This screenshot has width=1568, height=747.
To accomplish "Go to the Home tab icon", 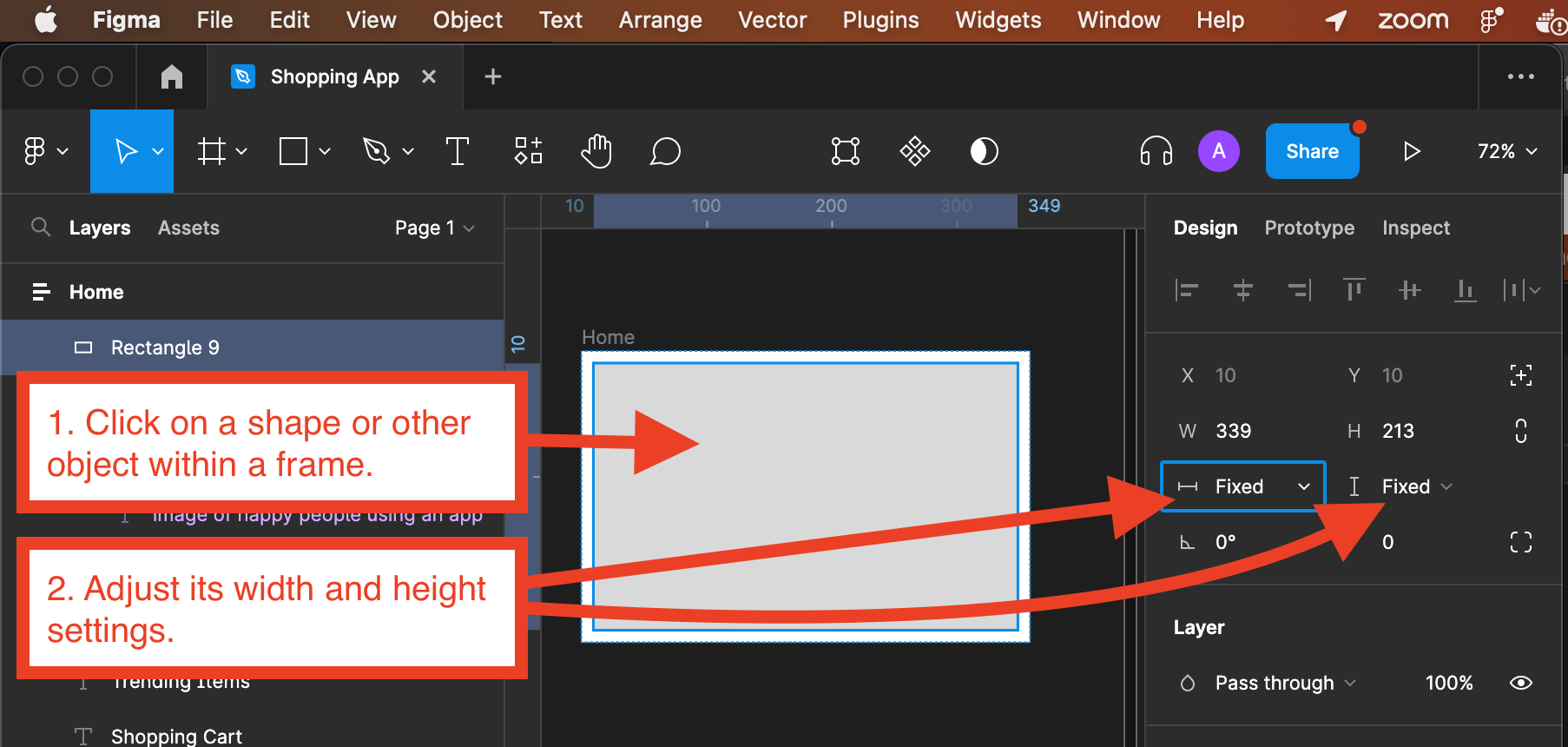I will pyautogui.click(x=172, y=76).
